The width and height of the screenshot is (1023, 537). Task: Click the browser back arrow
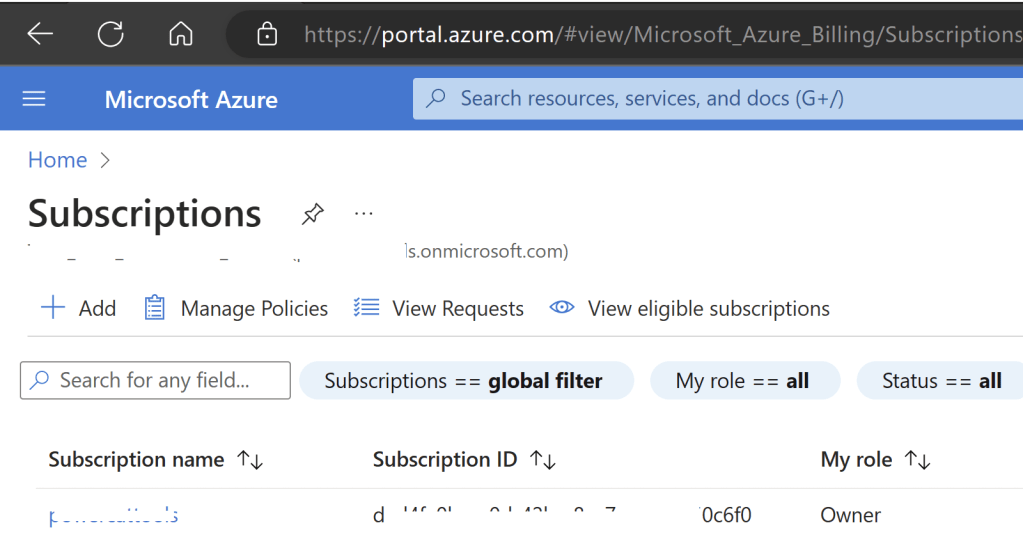pyautogui.click(x=40, y=34)
